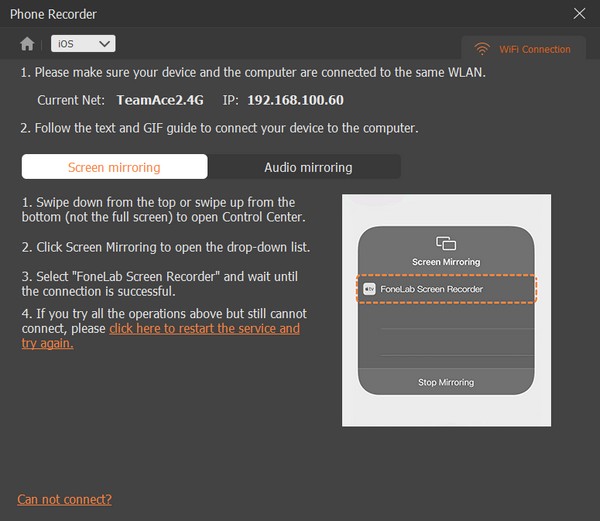Click the step about selecting FoneLab Screen Recorder
600x521 pixels.
(x=160, y=284)
